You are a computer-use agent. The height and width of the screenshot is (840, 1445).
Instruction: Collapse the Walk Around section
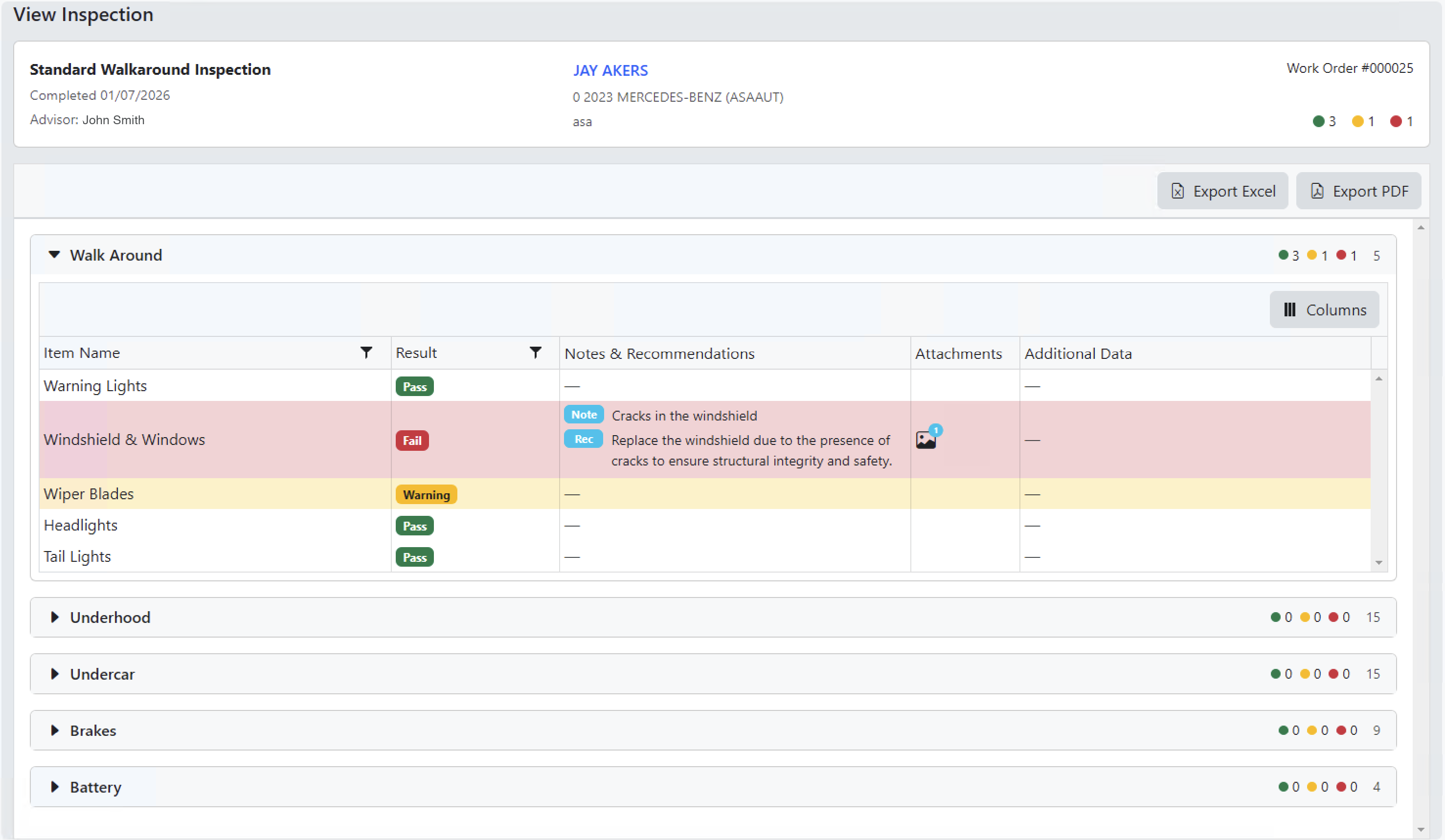(54, 255)
